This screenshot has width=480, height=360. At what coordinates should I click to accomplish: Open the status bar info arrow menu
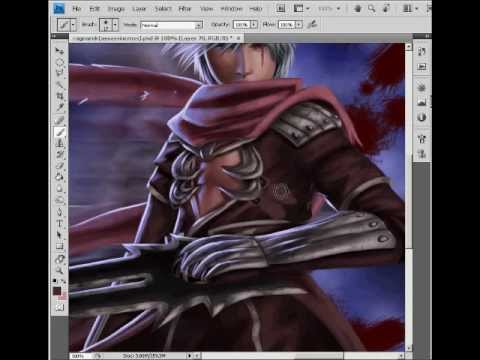pos(189,356)
